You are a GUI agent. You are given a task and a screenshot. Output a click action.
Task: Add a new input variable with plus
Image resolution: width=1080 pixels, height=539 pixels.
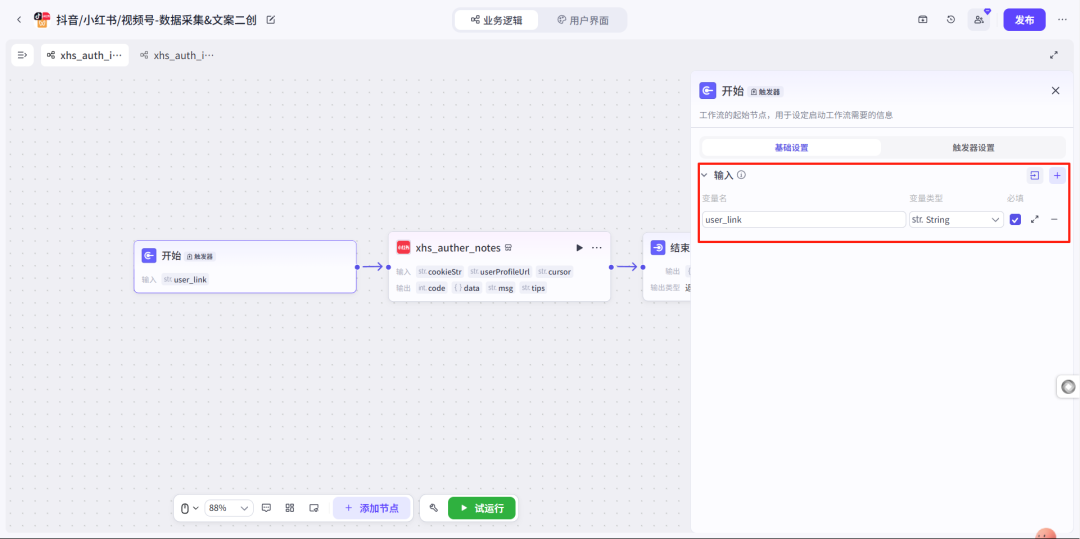1057,176
